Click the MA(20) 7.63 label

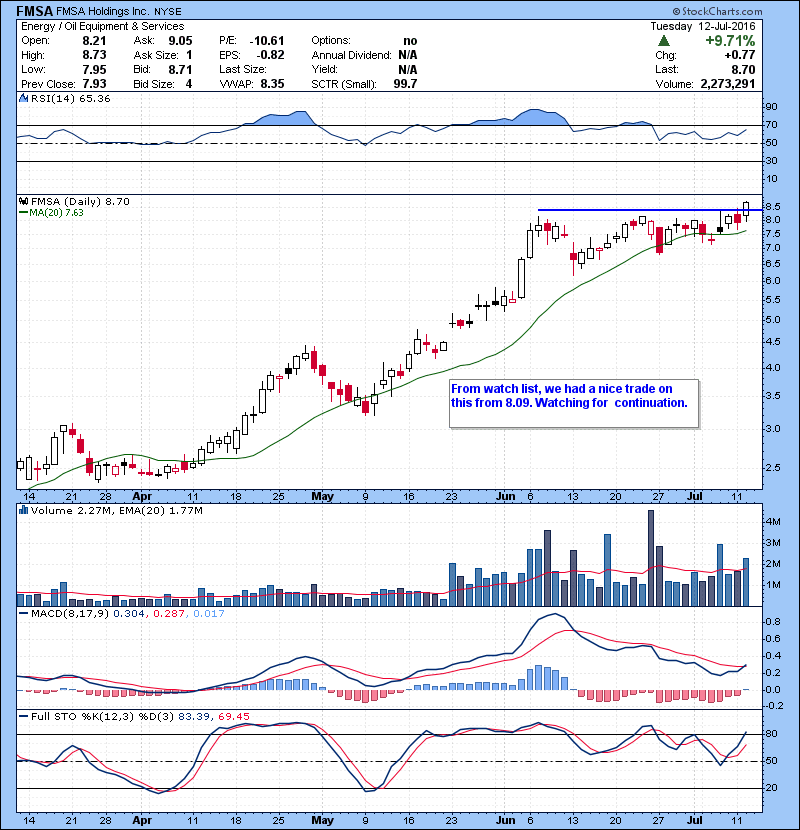point(57,212)
